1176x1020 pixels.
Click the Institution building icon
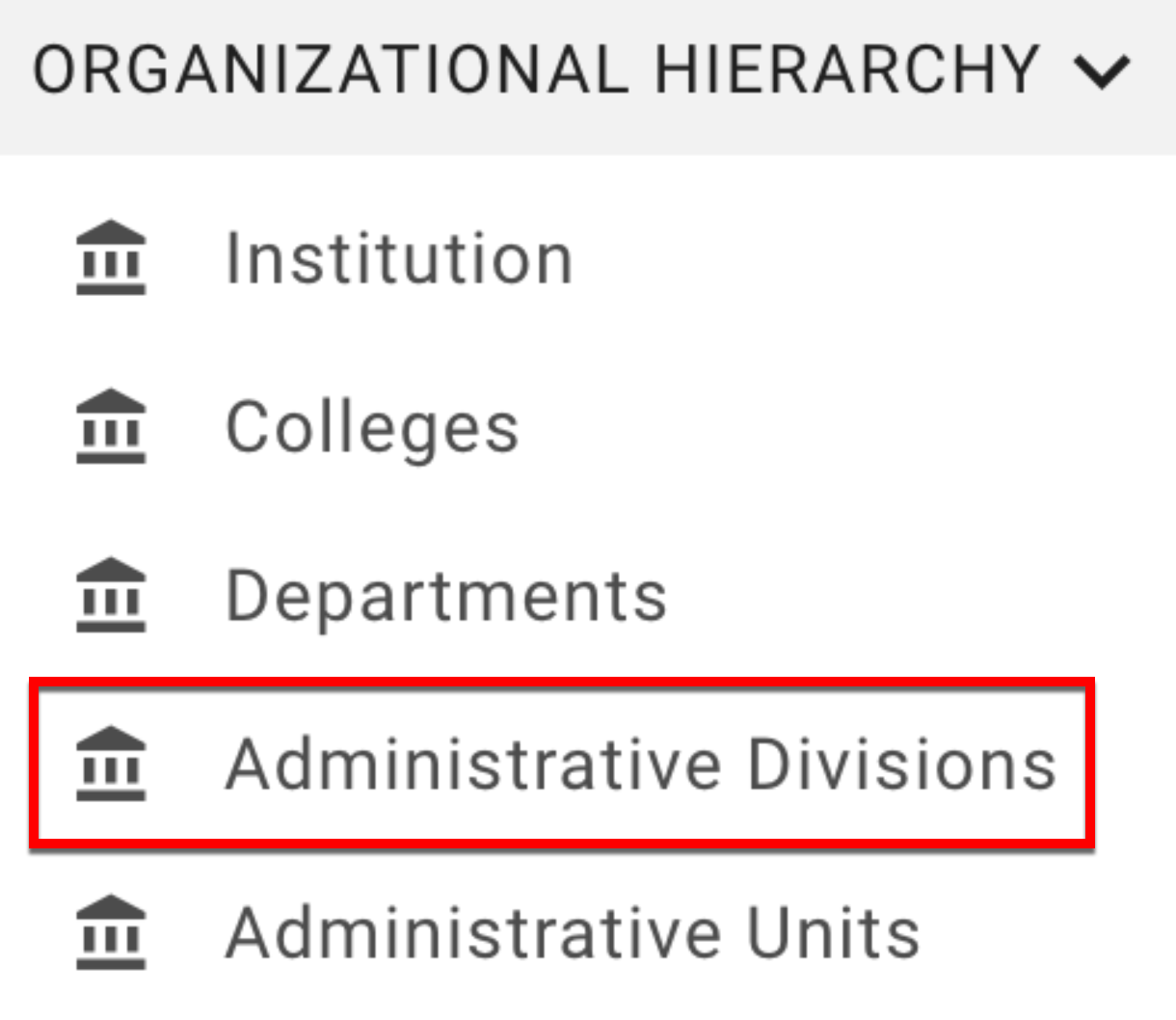tap(111, 257)
